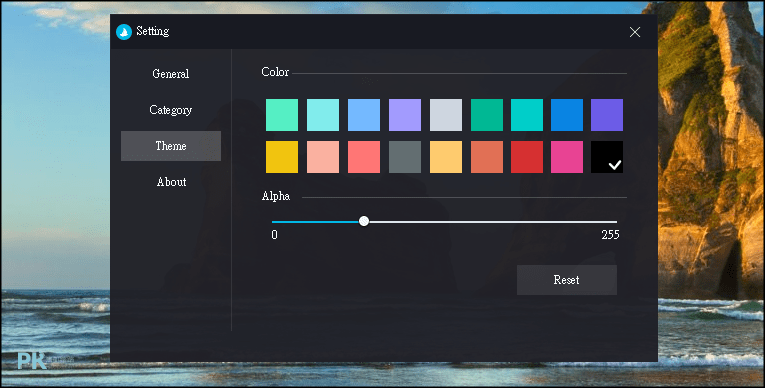Choose the sky blue color swatch

(364, 115)
